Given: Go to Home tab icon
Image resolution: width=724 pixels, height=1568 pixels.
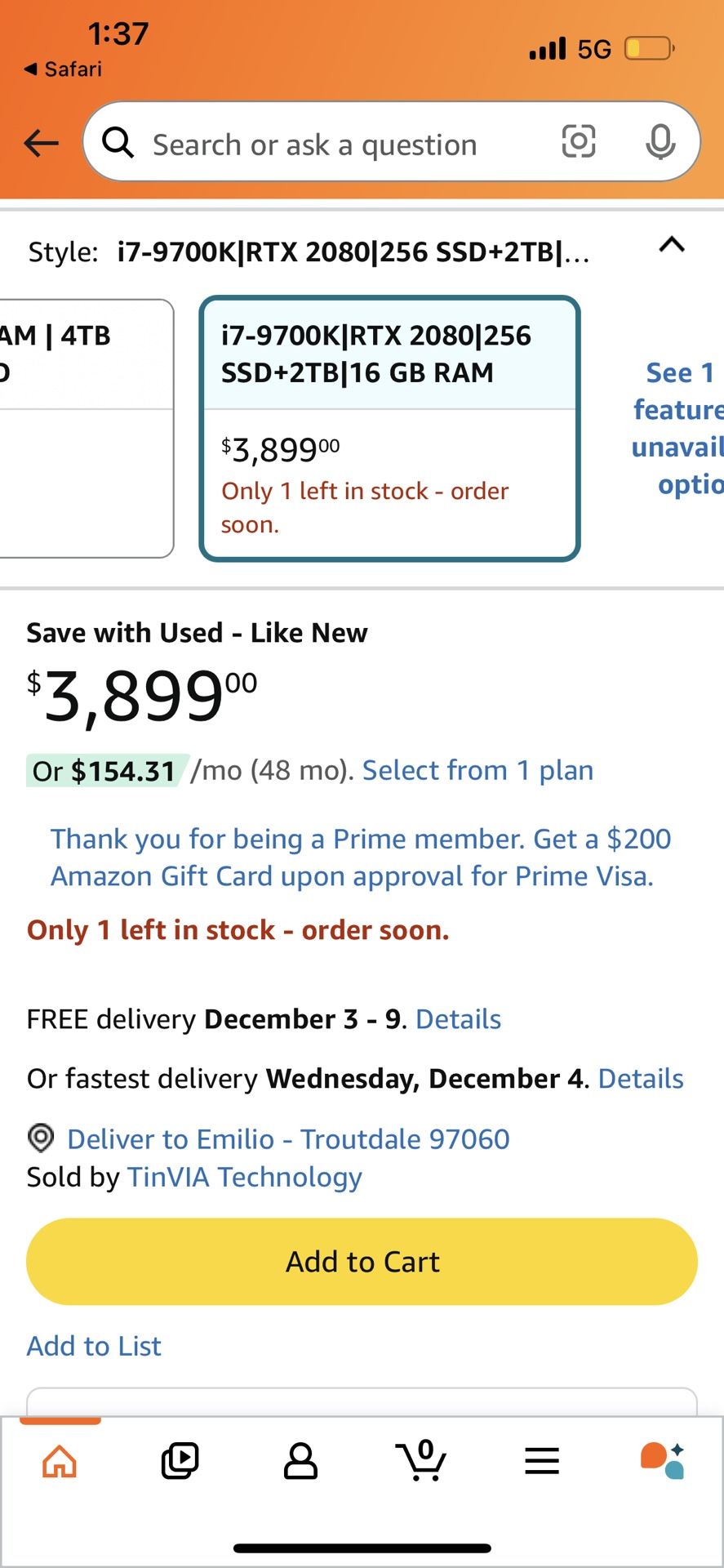Looking at the screenshot, I should pyautogui.click(x=60, y=1461).
